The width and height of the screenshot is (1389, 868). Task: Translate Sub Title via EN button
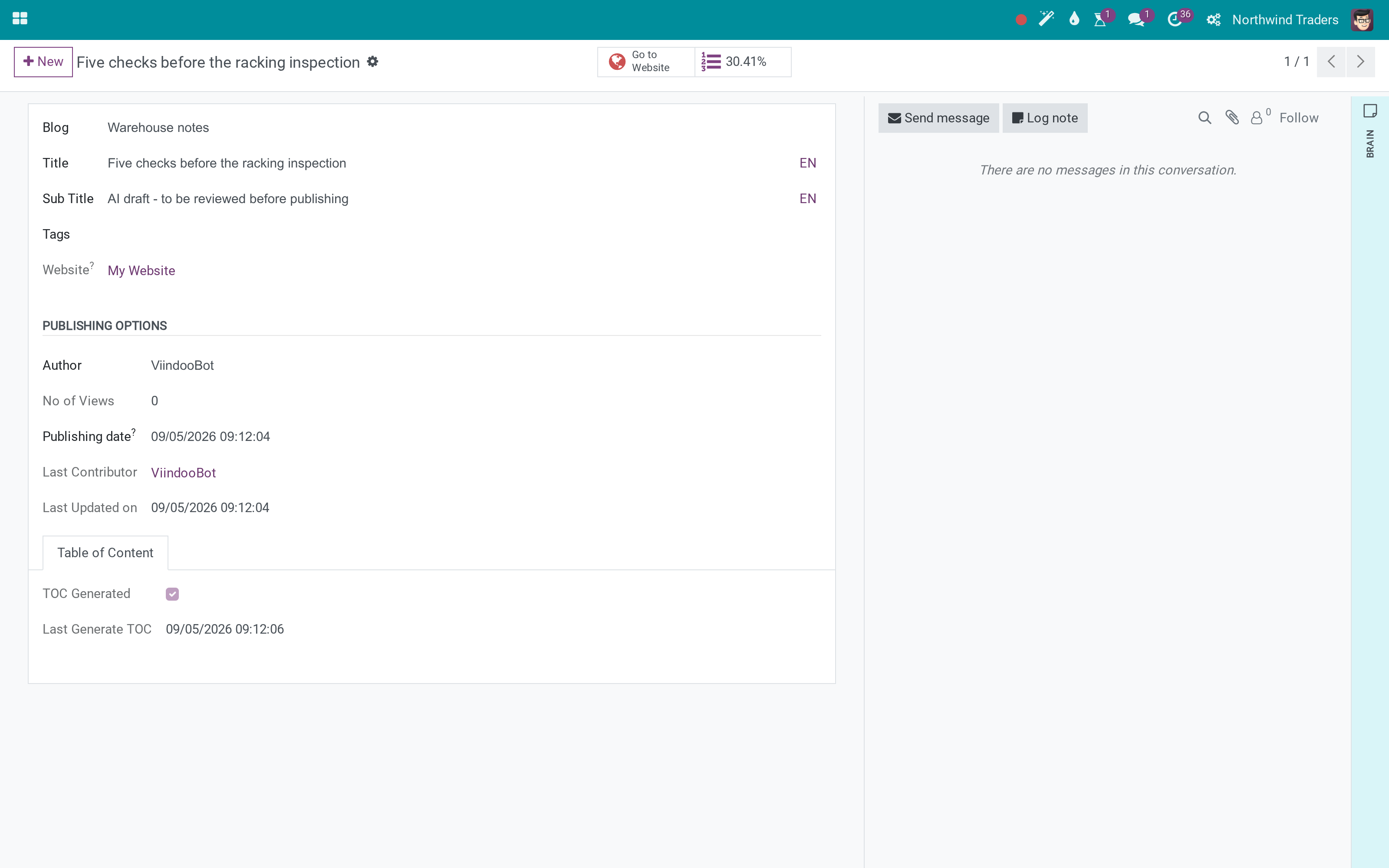pos(807,199)
